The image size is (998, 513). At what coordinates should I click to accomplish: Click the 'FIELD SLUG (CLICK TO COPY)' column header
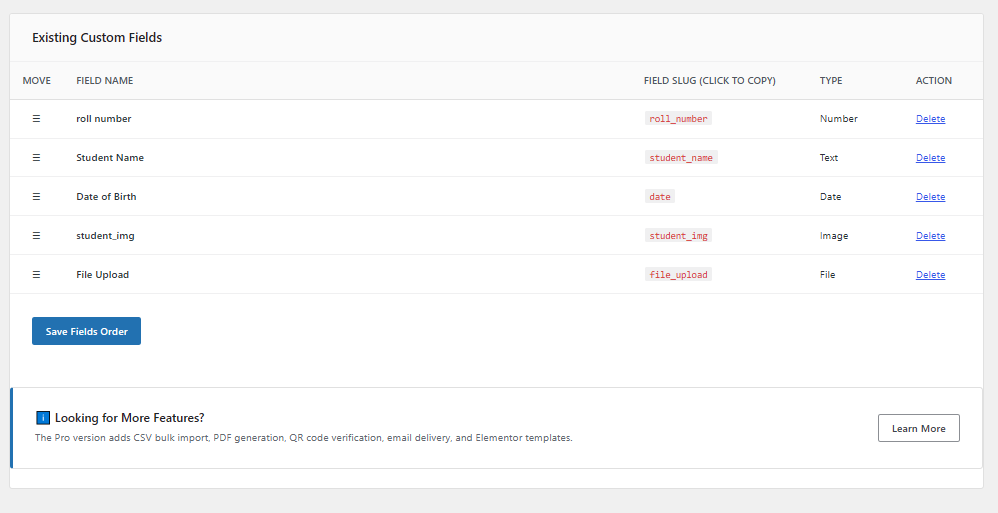(710, 80)
